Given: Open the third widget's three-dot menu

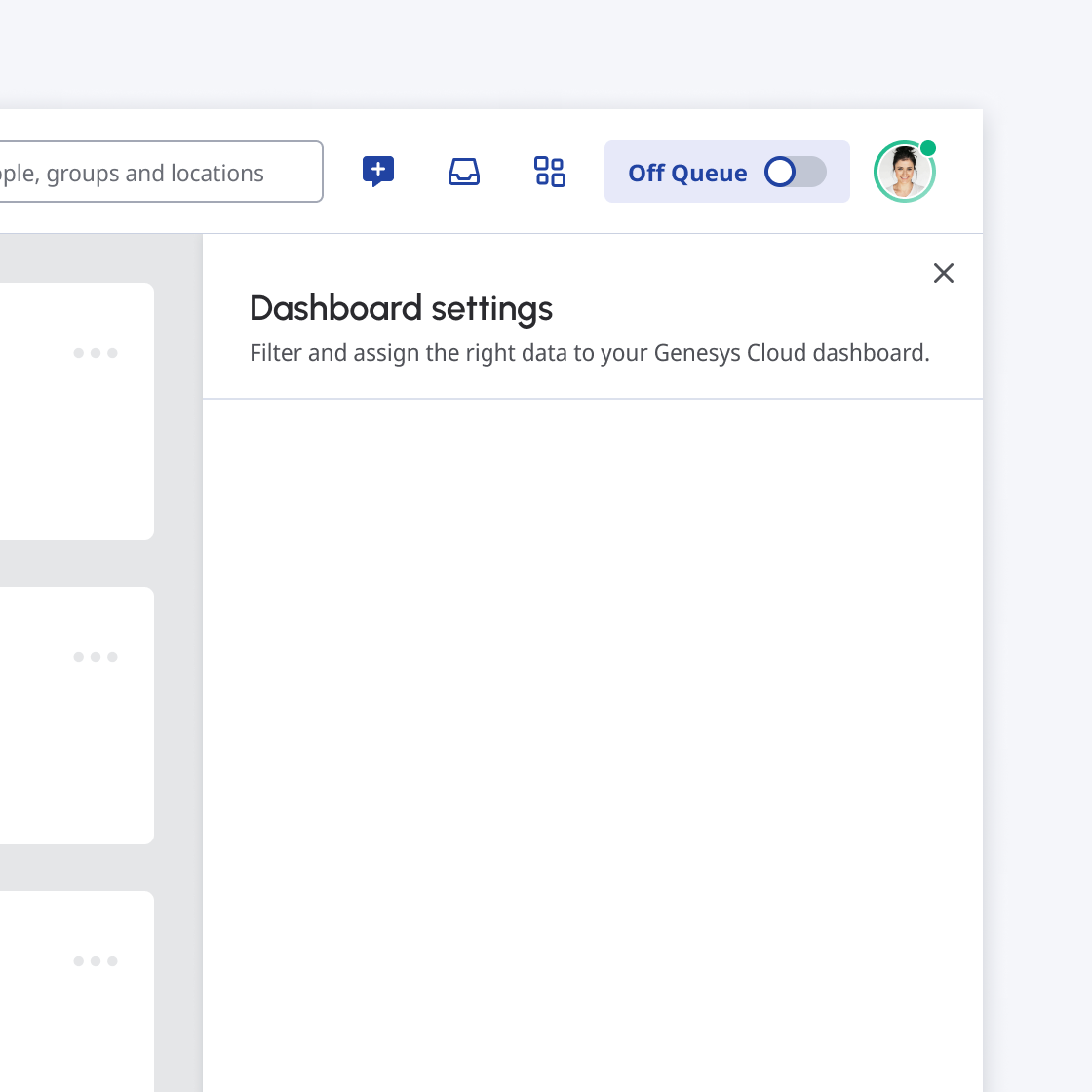Looking at the screenshot, I should coord(96,961).
